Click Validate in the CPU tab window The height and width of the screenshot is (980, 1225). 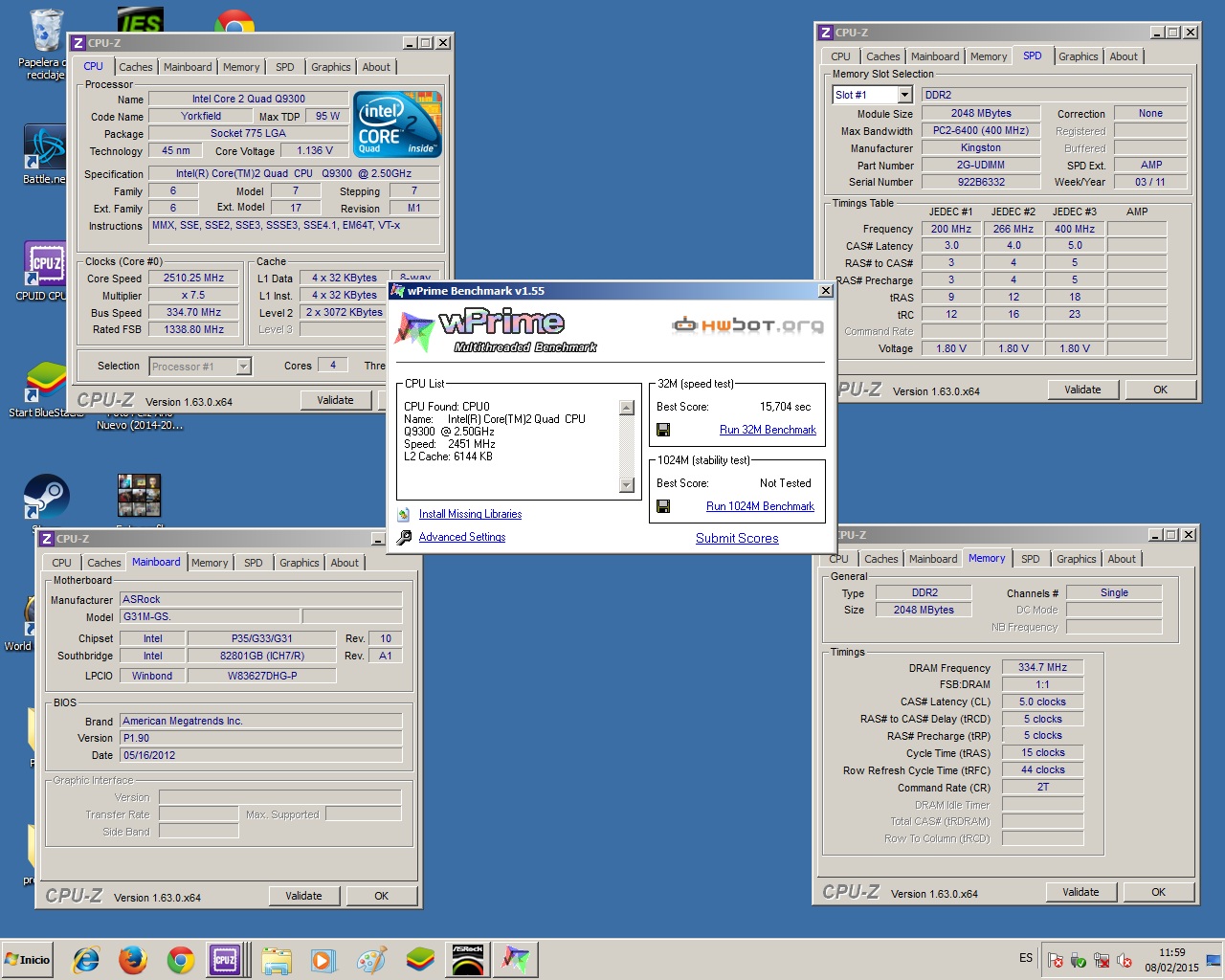(x=335, y=400)
